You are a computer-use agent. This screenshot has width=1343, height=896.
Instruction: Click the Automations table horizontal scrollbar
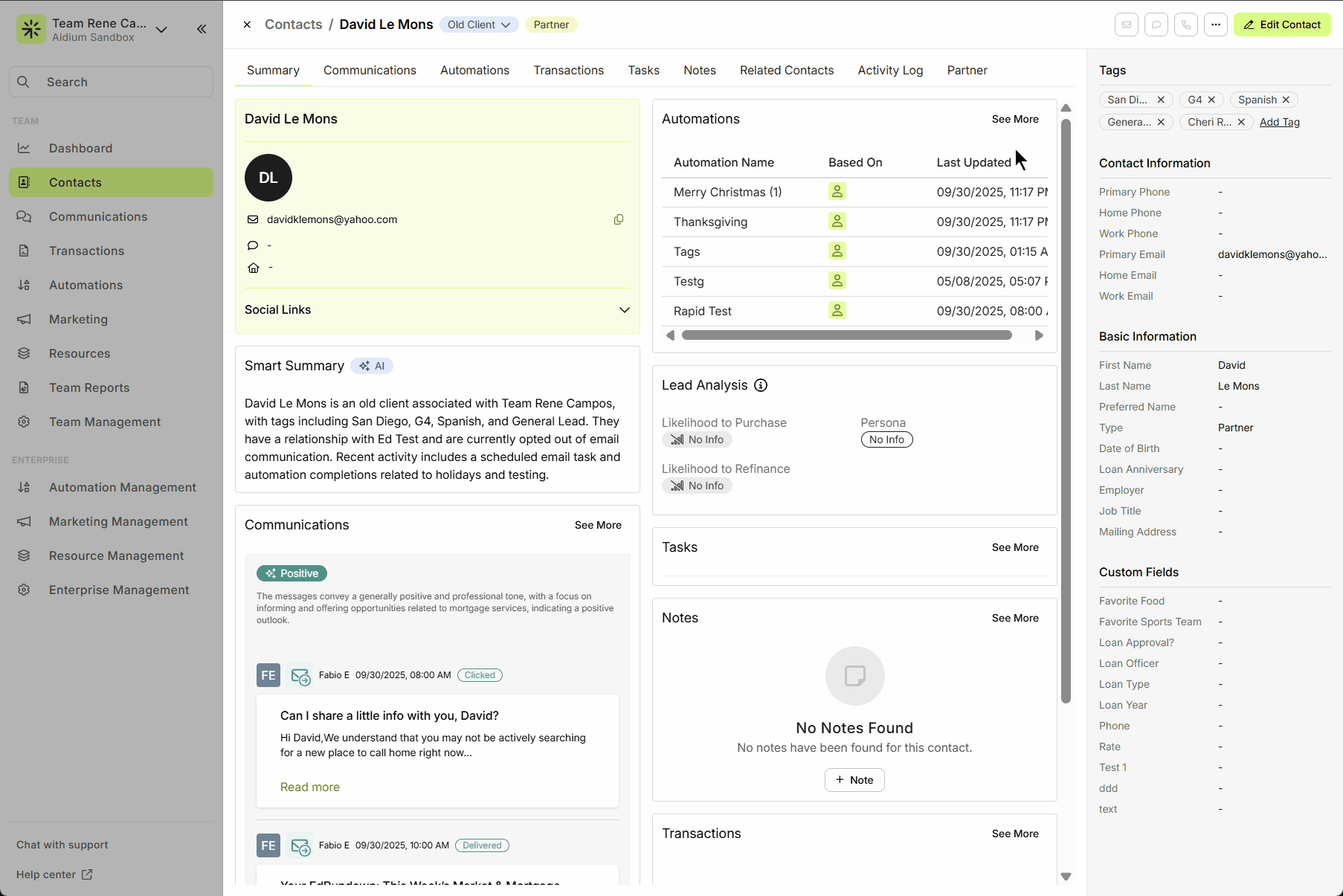pyautogui.click(x=846, y=335)
